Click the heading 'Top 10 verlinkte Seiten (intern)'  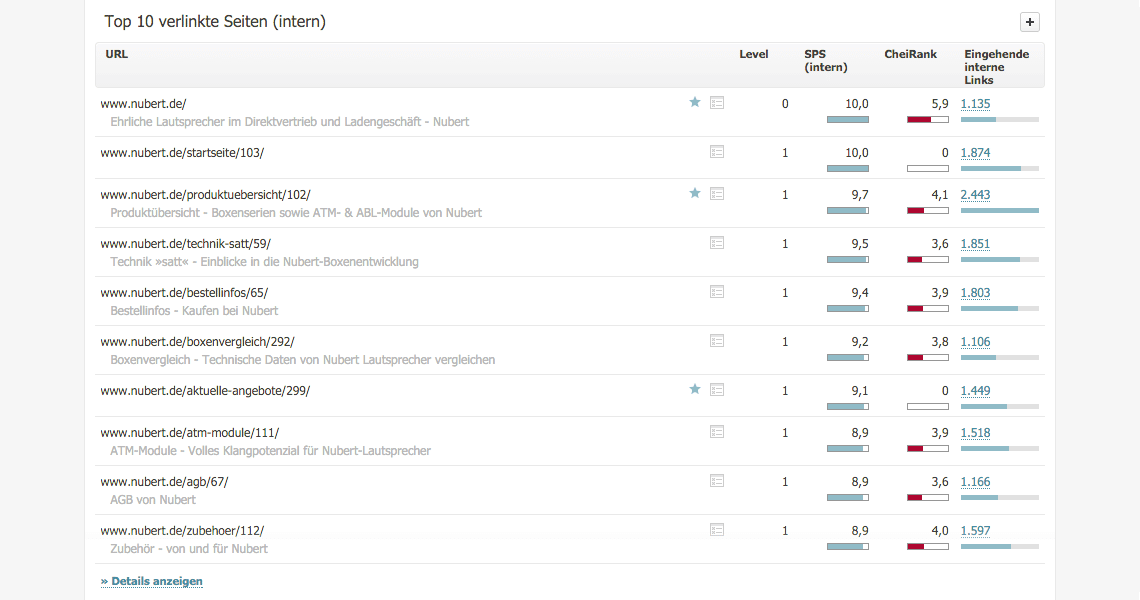coord(215,22)
